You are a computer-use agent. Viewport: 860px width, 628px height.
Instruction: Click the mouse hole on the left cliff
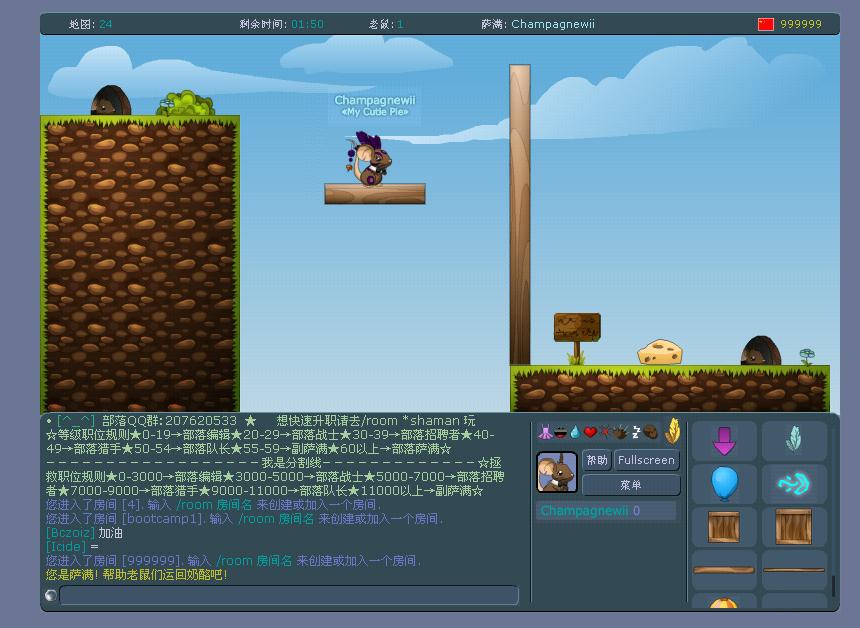(x=111, y=100)
